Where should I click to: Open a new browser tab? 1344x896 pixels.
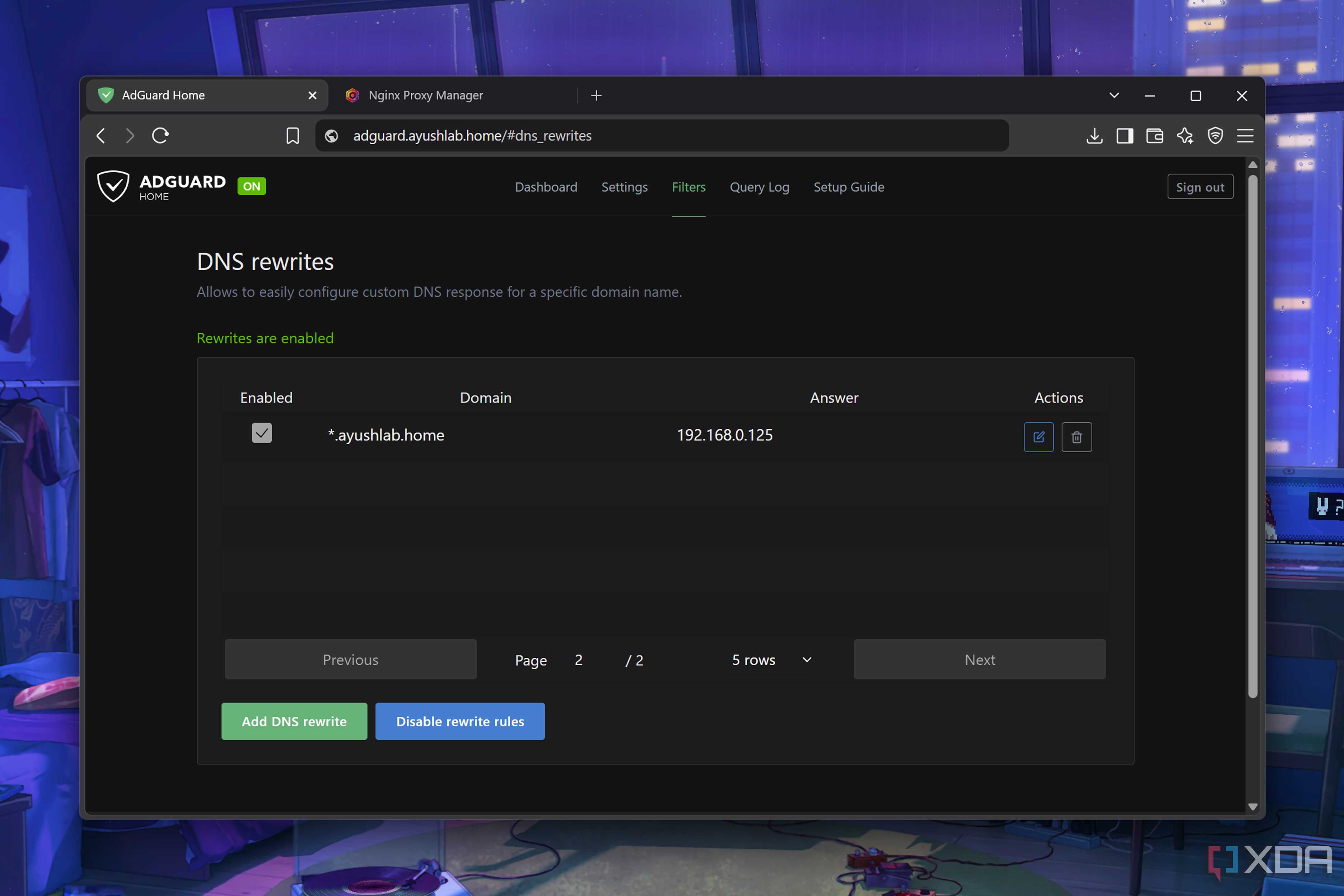tap(596, 96)
